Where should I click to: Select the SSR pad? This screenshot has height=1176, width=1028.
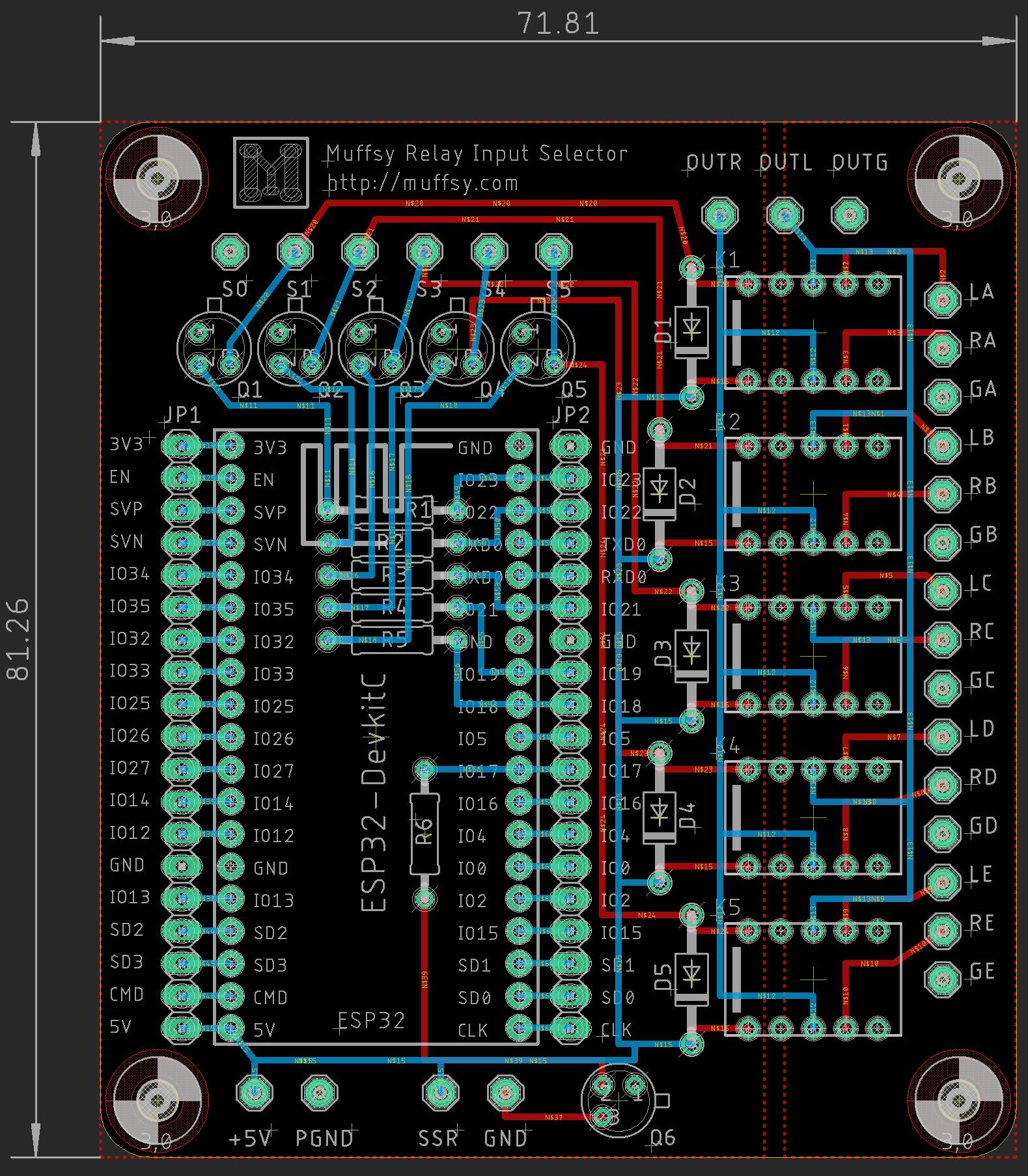click(440, 1091)
